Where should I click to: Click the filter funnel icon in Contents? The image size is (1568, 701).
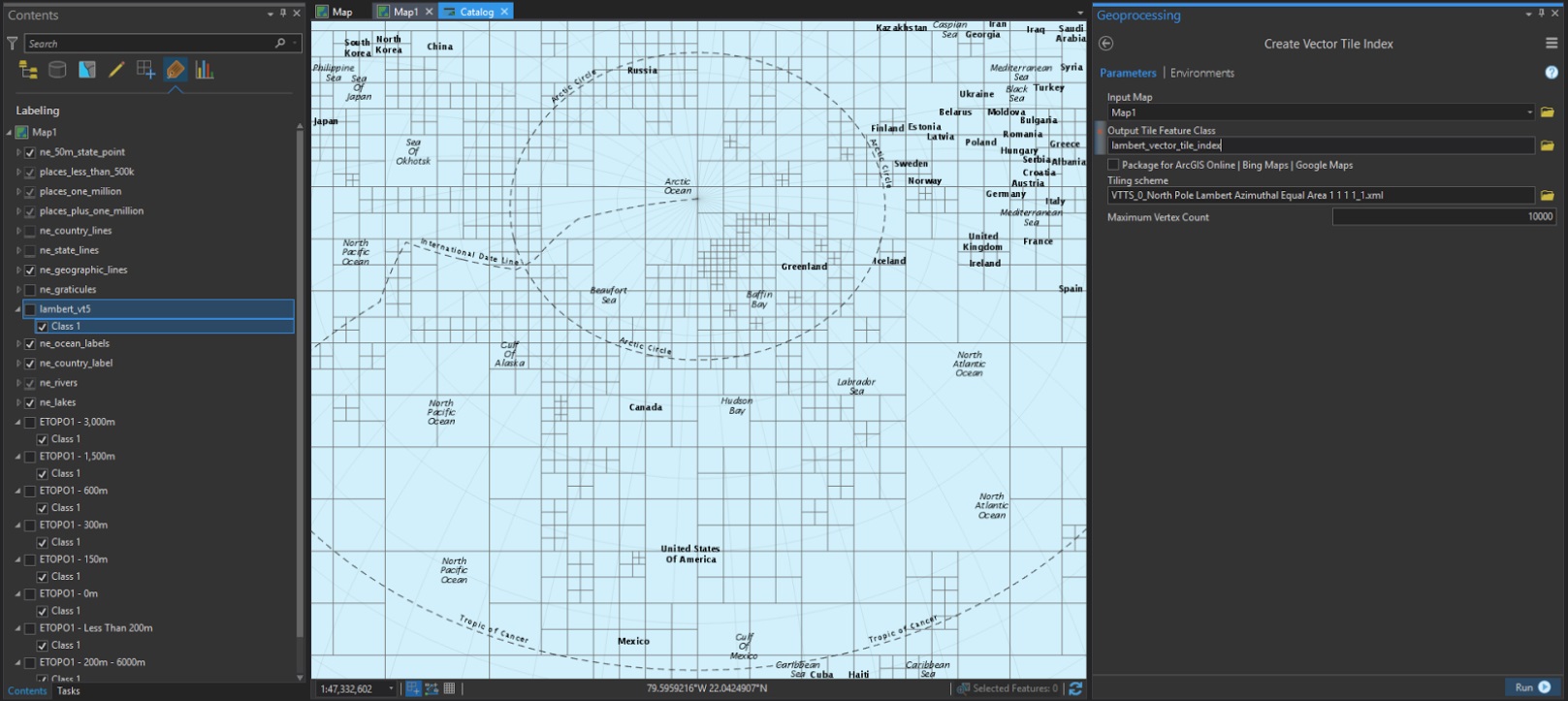click(x=12, y=44)
